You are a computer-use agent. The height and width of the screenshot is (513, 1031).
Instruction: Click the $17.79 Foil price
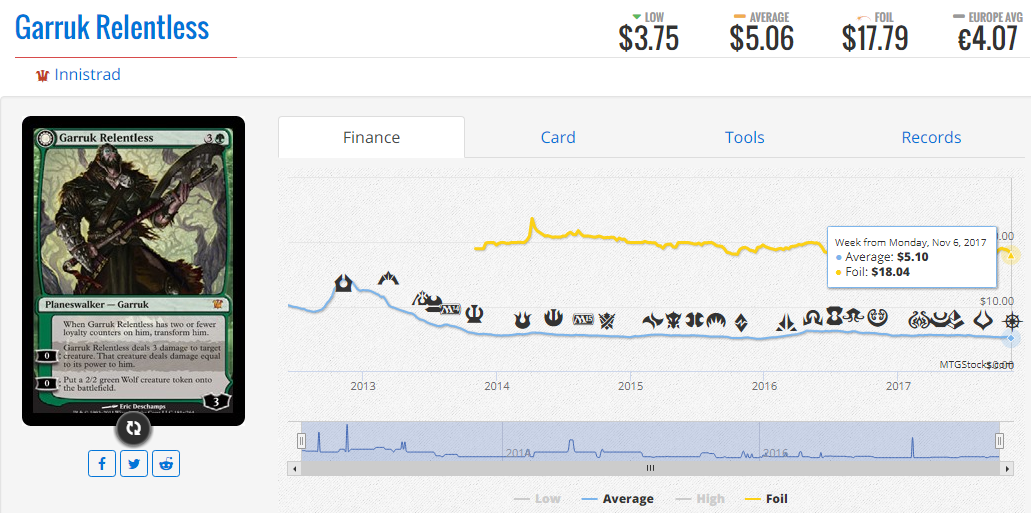pos(875,39)
